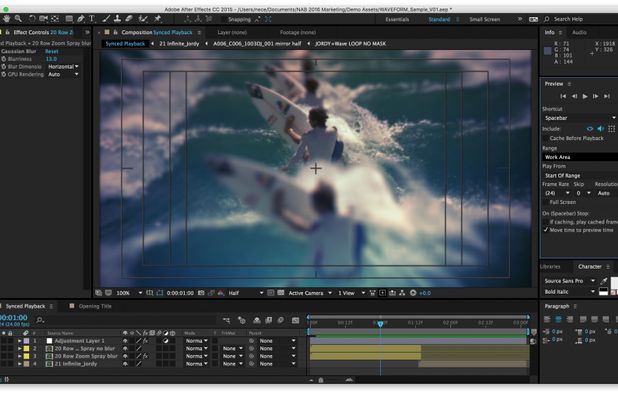Click the Character panel eyedropper icon

(x=603, y=281)
